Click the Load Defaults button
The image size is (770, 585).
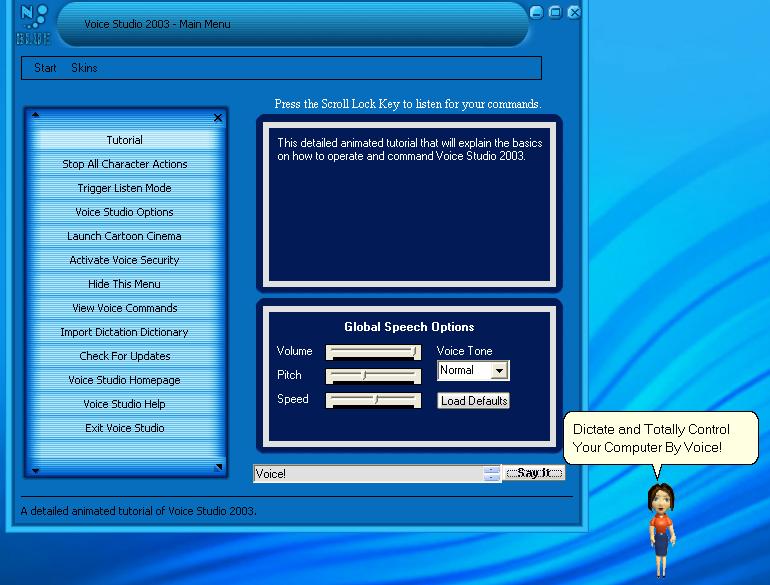tap(473, 401)
